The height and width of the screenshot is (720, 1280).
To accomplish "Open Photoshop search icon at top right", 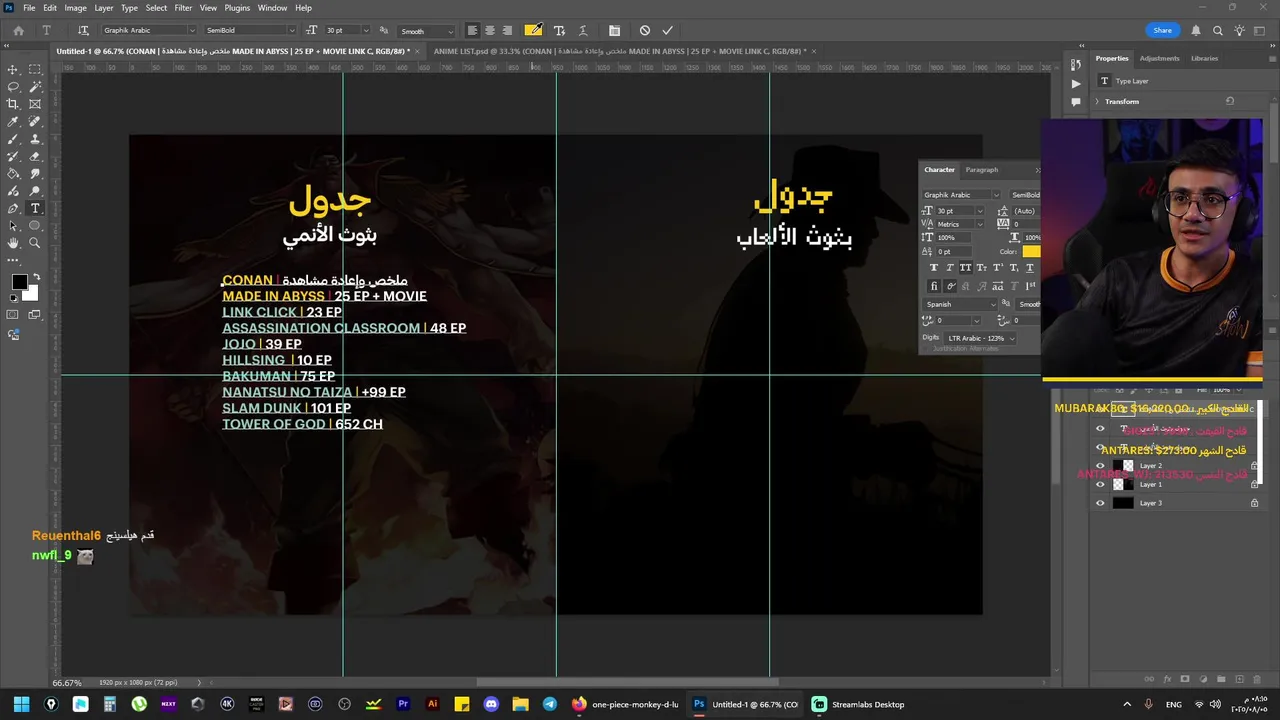I will pos(1218,31).
